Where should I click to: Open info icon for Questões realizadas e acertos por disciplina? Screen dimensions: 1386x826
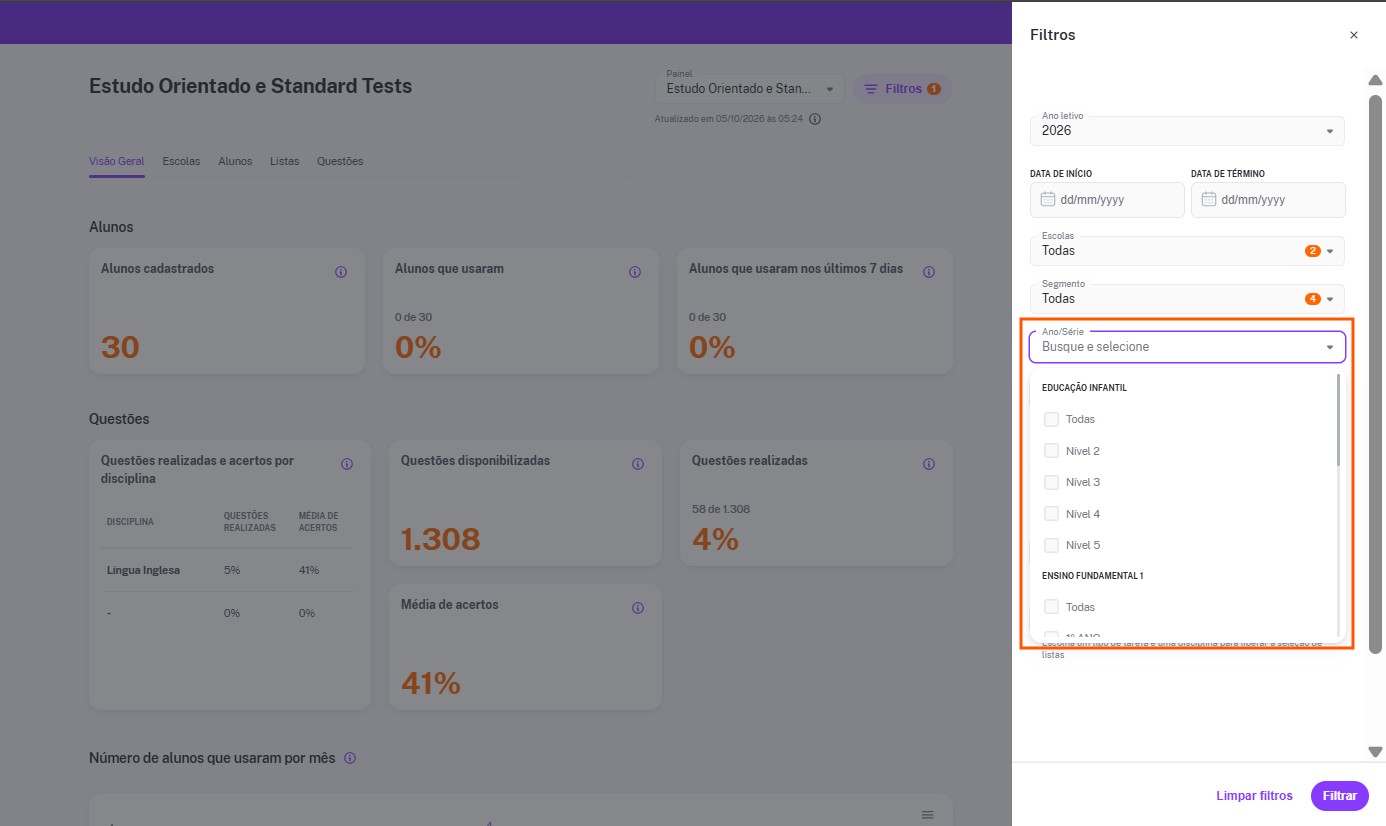(347, 464)
